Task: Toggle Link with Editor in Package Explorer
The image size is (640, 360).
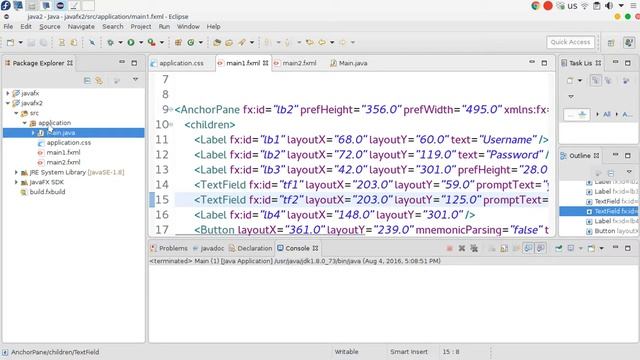Action: click(99, 81)
